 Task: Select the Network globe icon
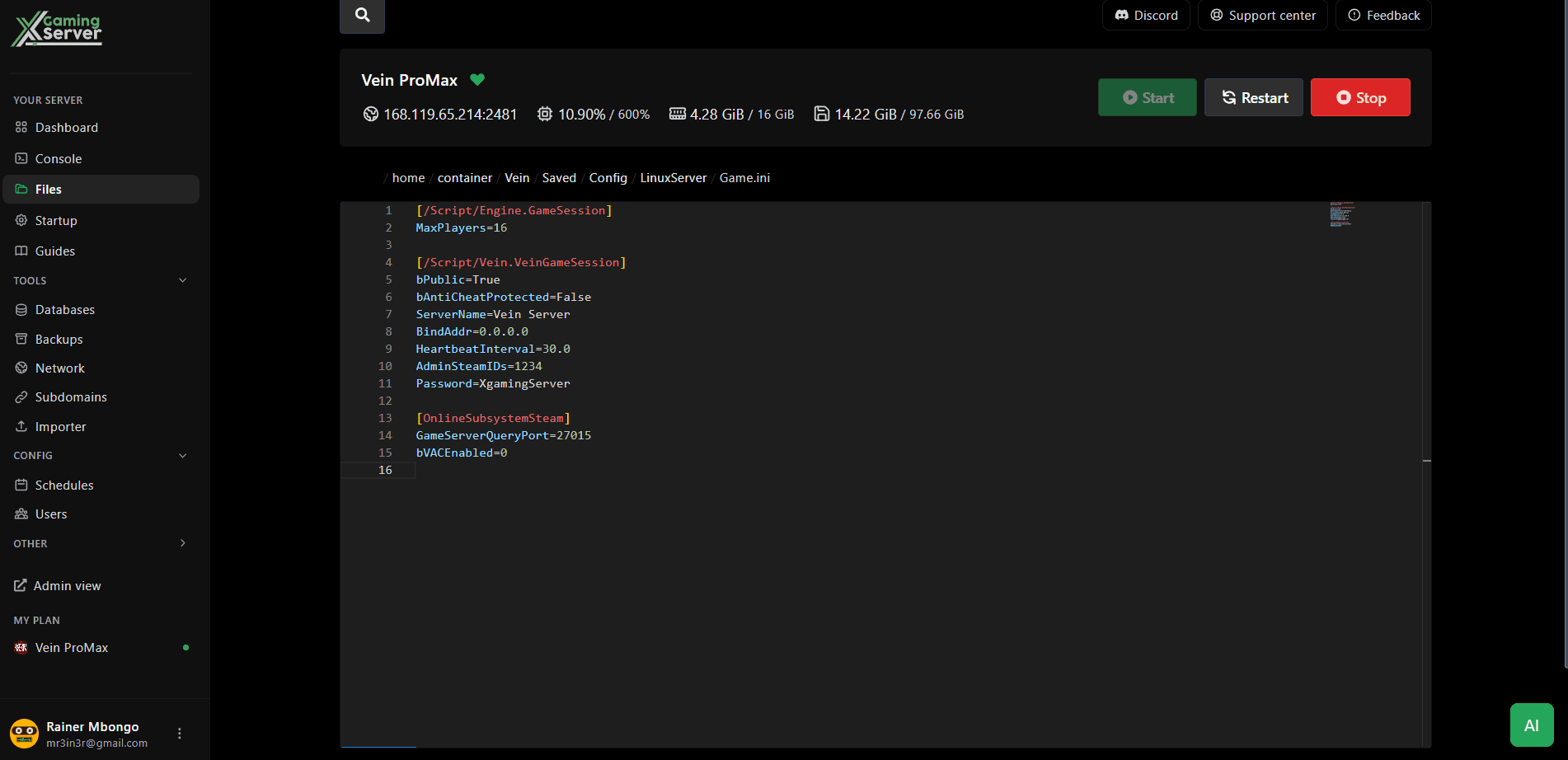[x=21, y=368]
